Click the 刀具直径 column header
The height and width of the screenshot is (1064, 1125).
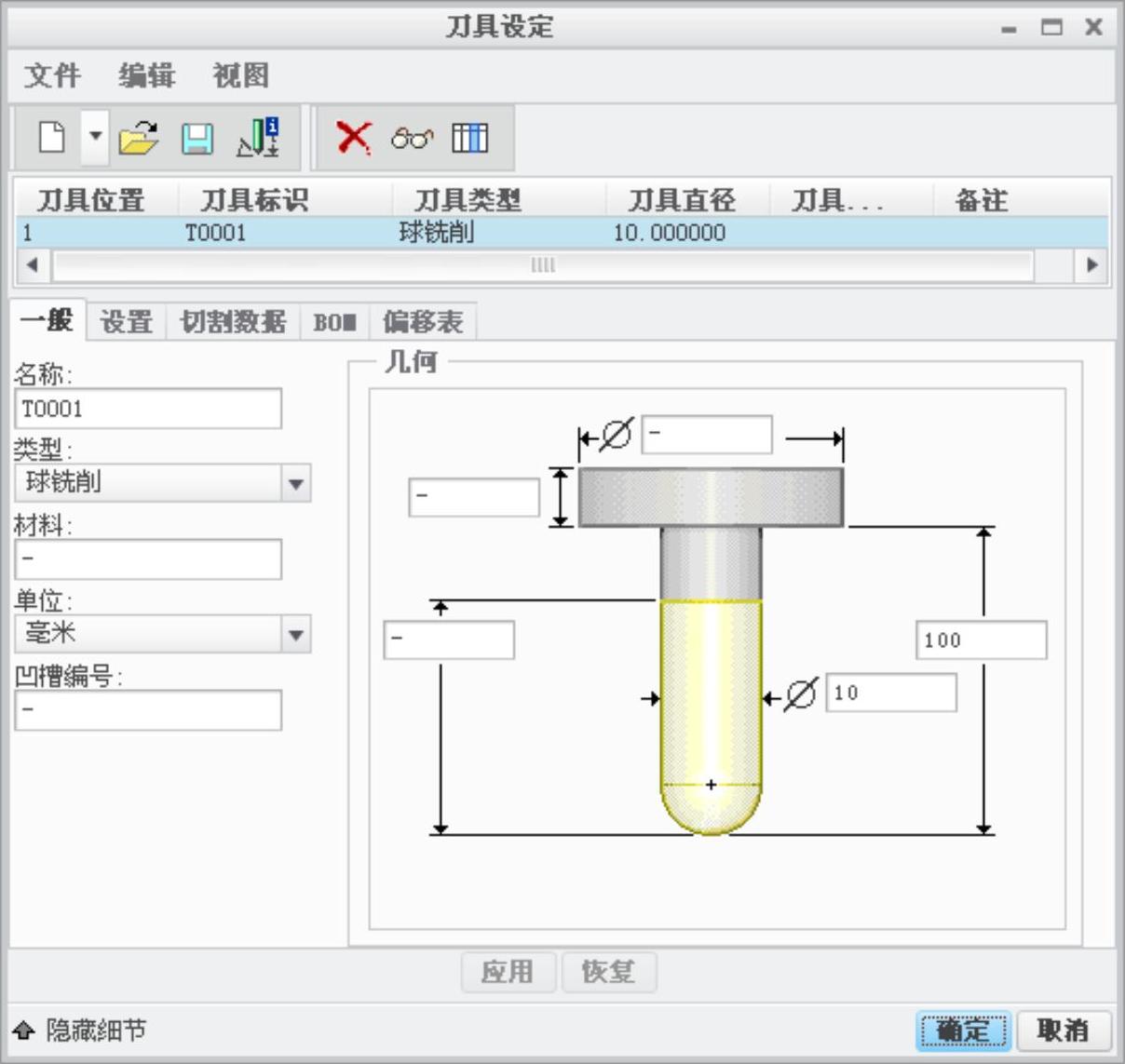(682, 200)
